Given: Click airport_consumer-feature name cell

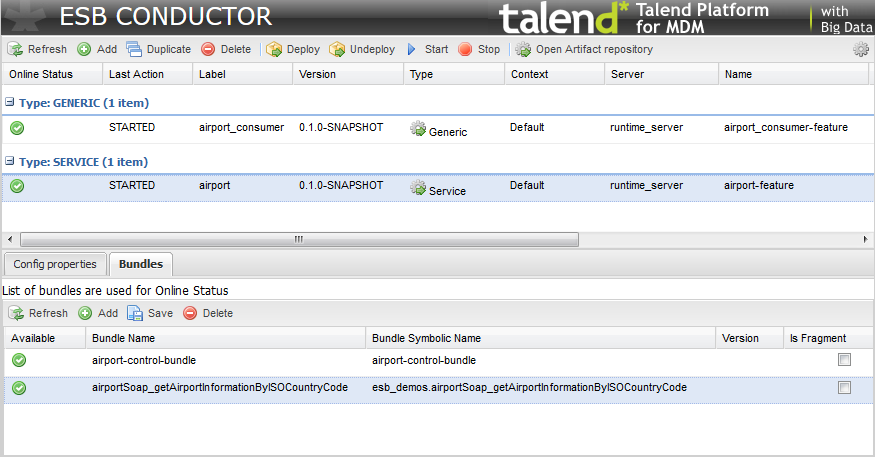Looking at the screenshot, I should coord(786,128).
